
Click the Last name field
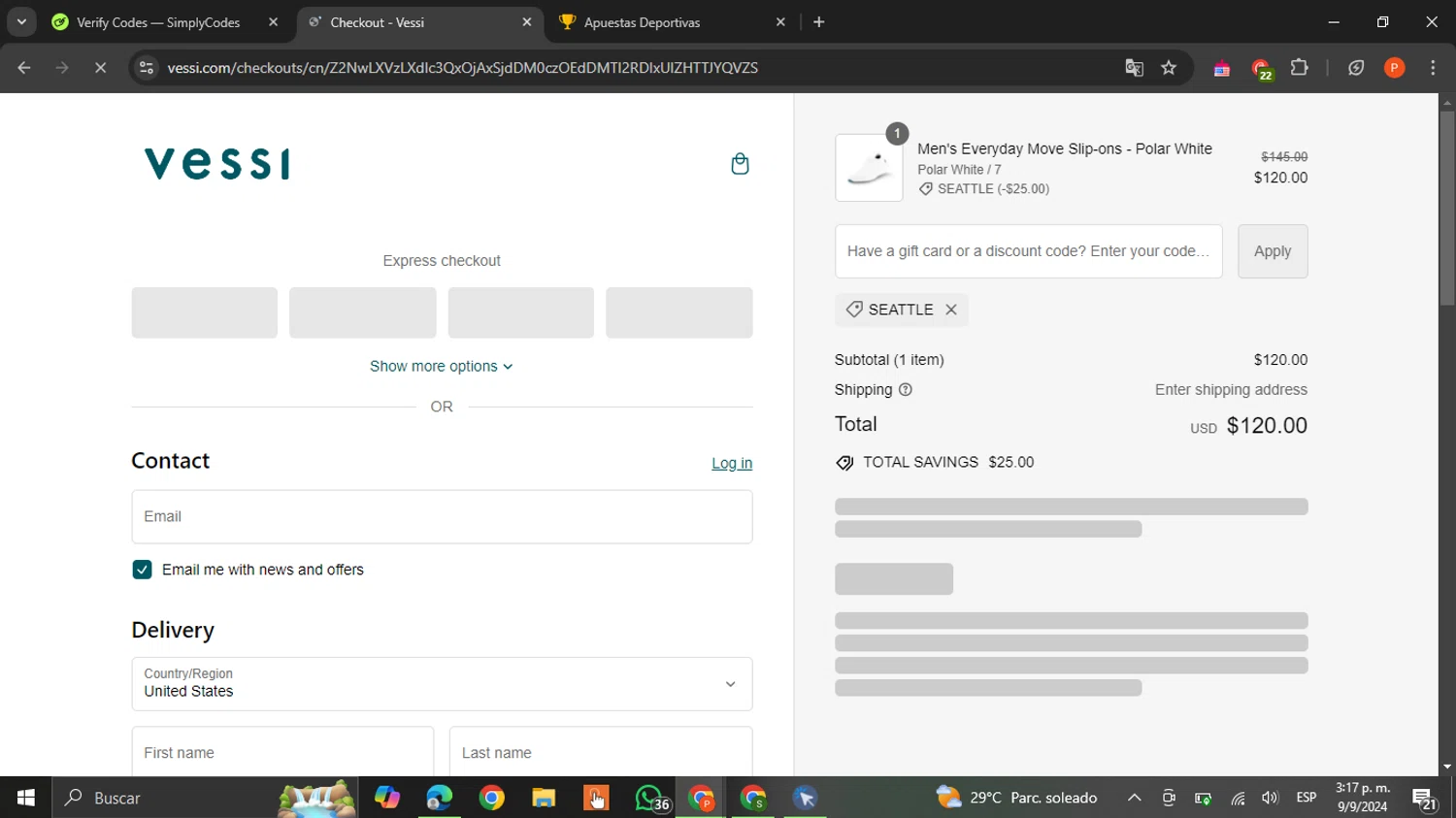tap(601, 752)
